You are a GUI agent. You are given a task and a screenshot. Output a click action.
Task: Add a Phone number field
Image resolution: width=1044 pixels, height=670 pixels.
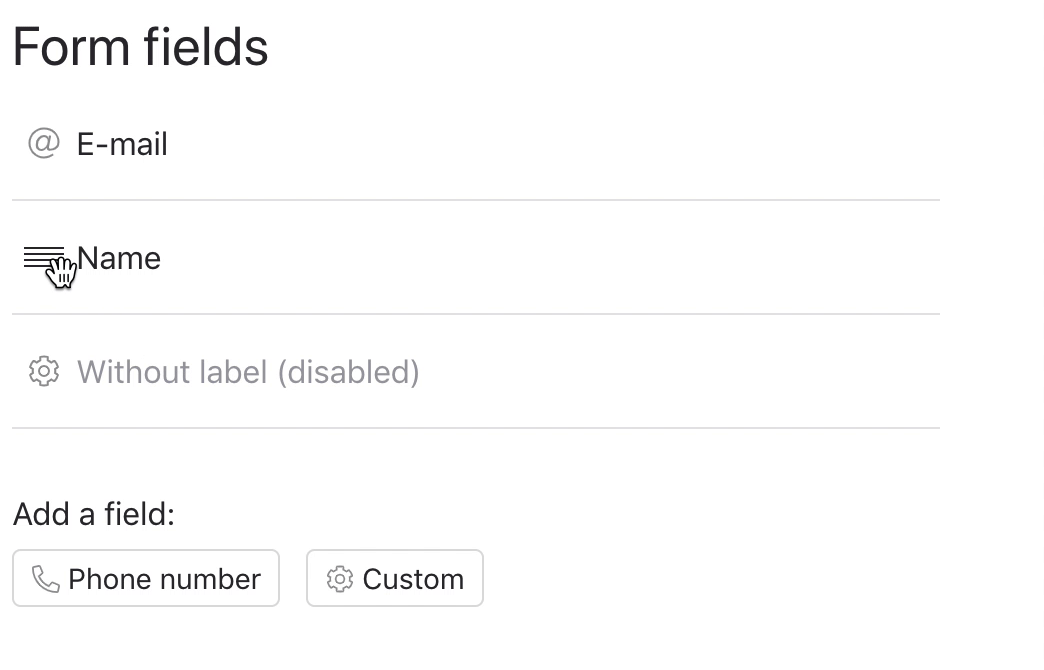click(x=146, y=578)
